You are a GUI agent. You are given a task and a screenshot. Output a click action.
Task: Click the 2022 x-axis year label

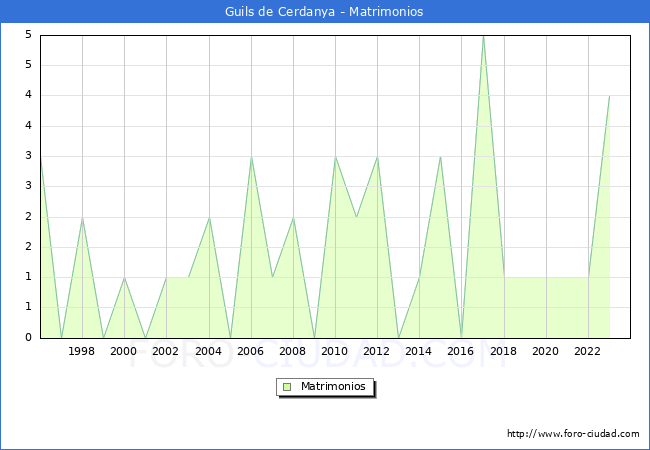point(588,352)
